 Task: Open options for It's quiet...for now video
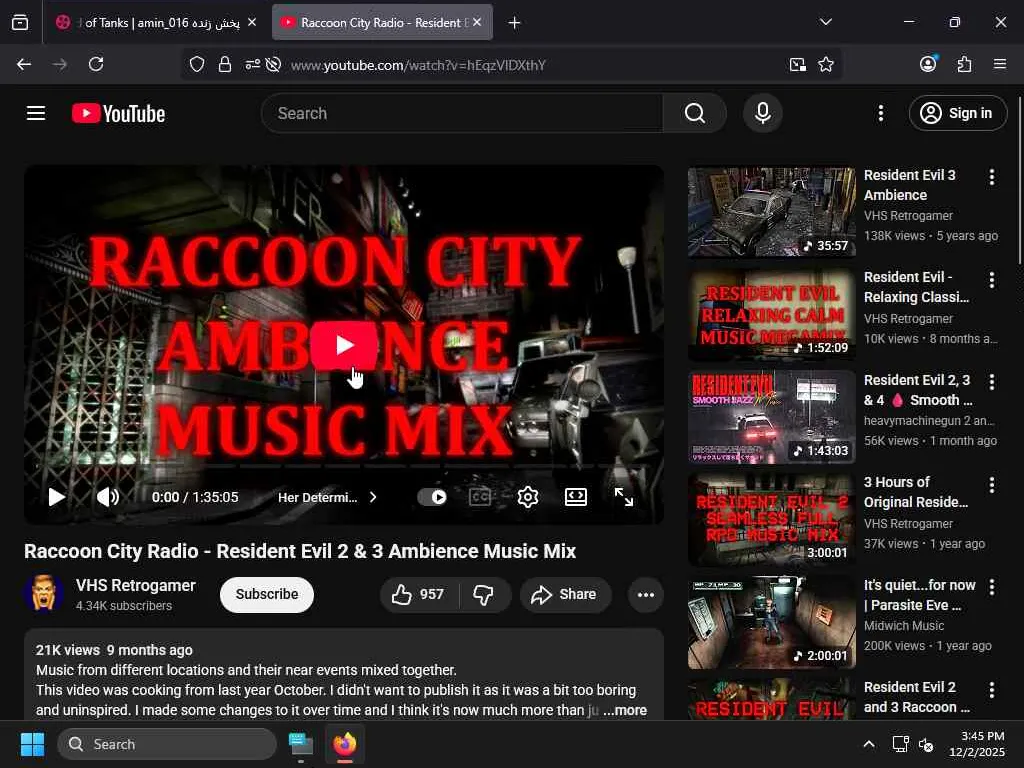click(991, 587)
